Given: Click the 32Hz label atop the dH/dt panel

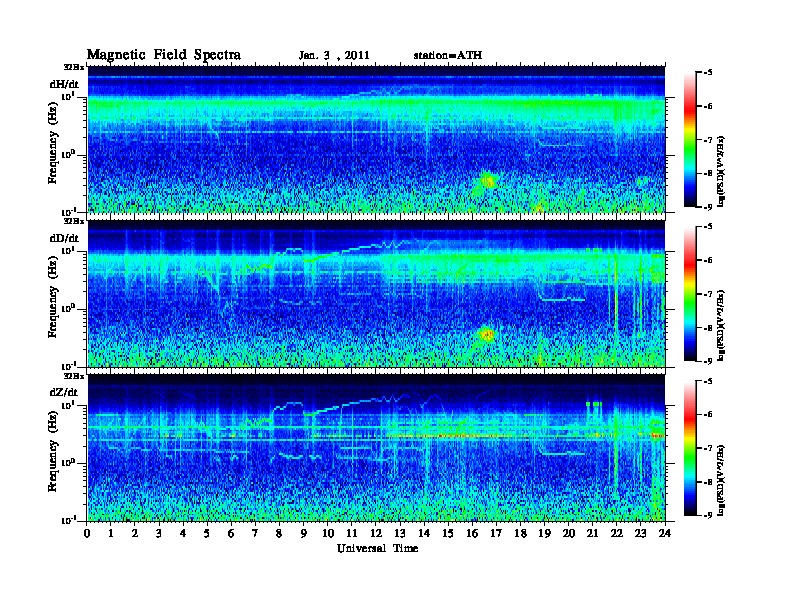Looking at the screenshot, I should 74,67.
